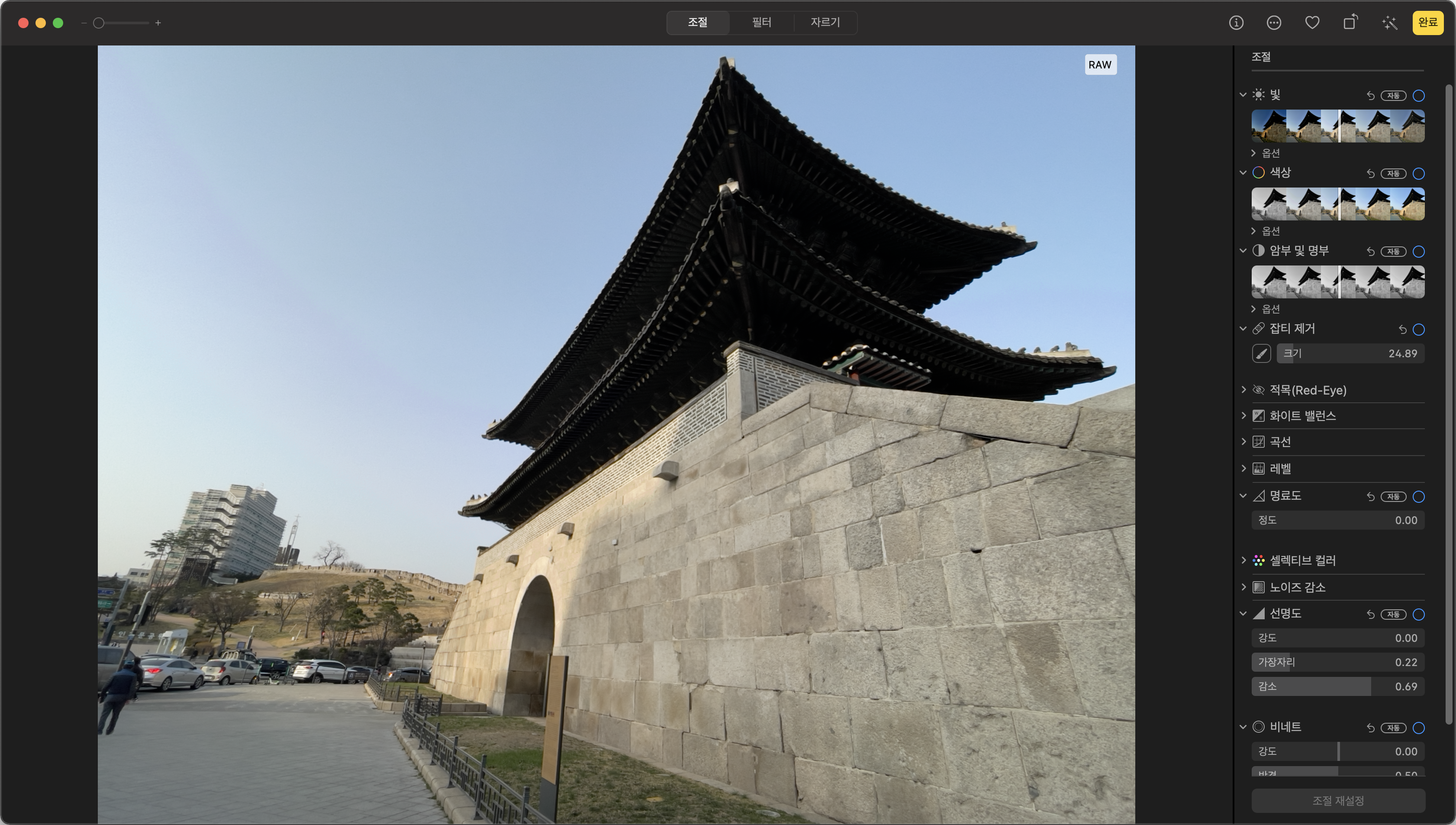Click 자동 button for 색상 adjustment

tap(1393, 173)
